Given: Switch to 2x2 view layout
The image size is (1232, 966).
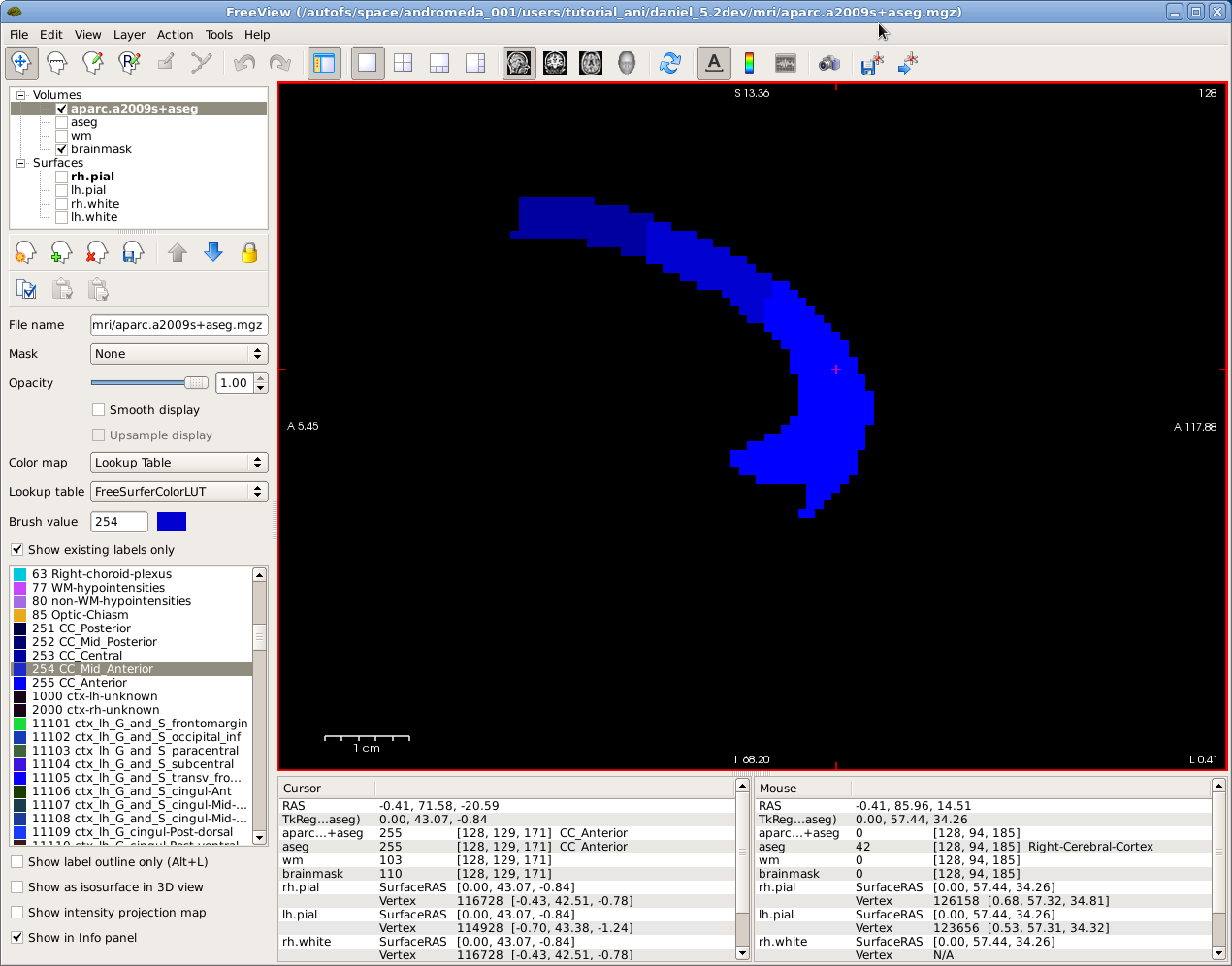Looking at the screenshot, I should pos(404,63).
